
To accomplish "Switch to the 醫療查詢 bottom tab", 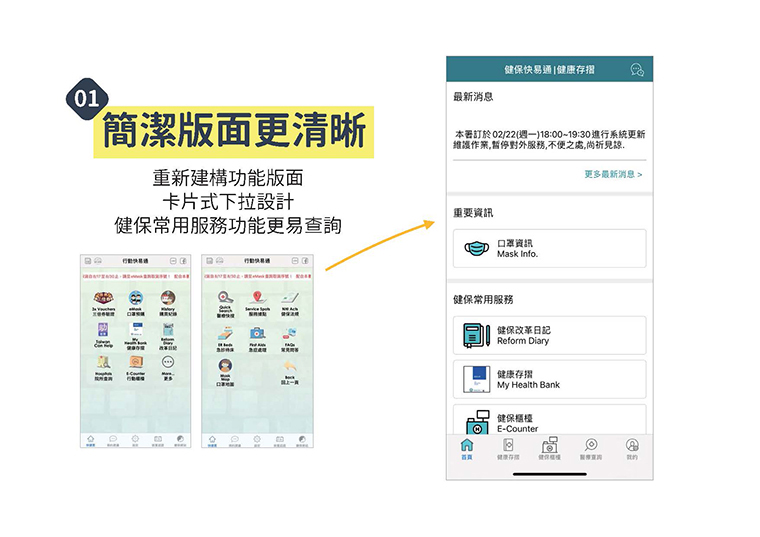I will coord(591,449).
